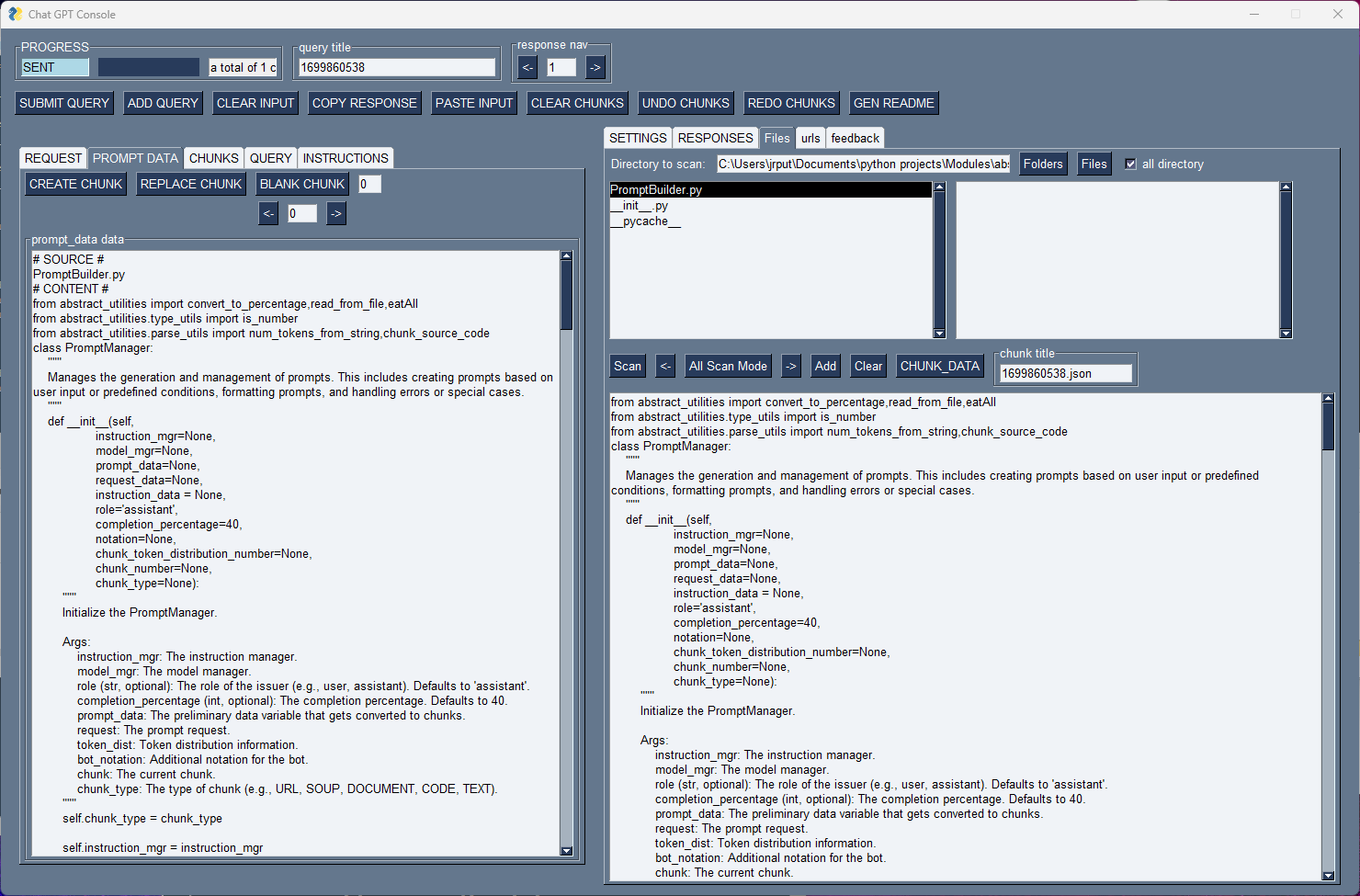
Task: Click scroll-down arrow of file preview pane
Action: 1328,876
